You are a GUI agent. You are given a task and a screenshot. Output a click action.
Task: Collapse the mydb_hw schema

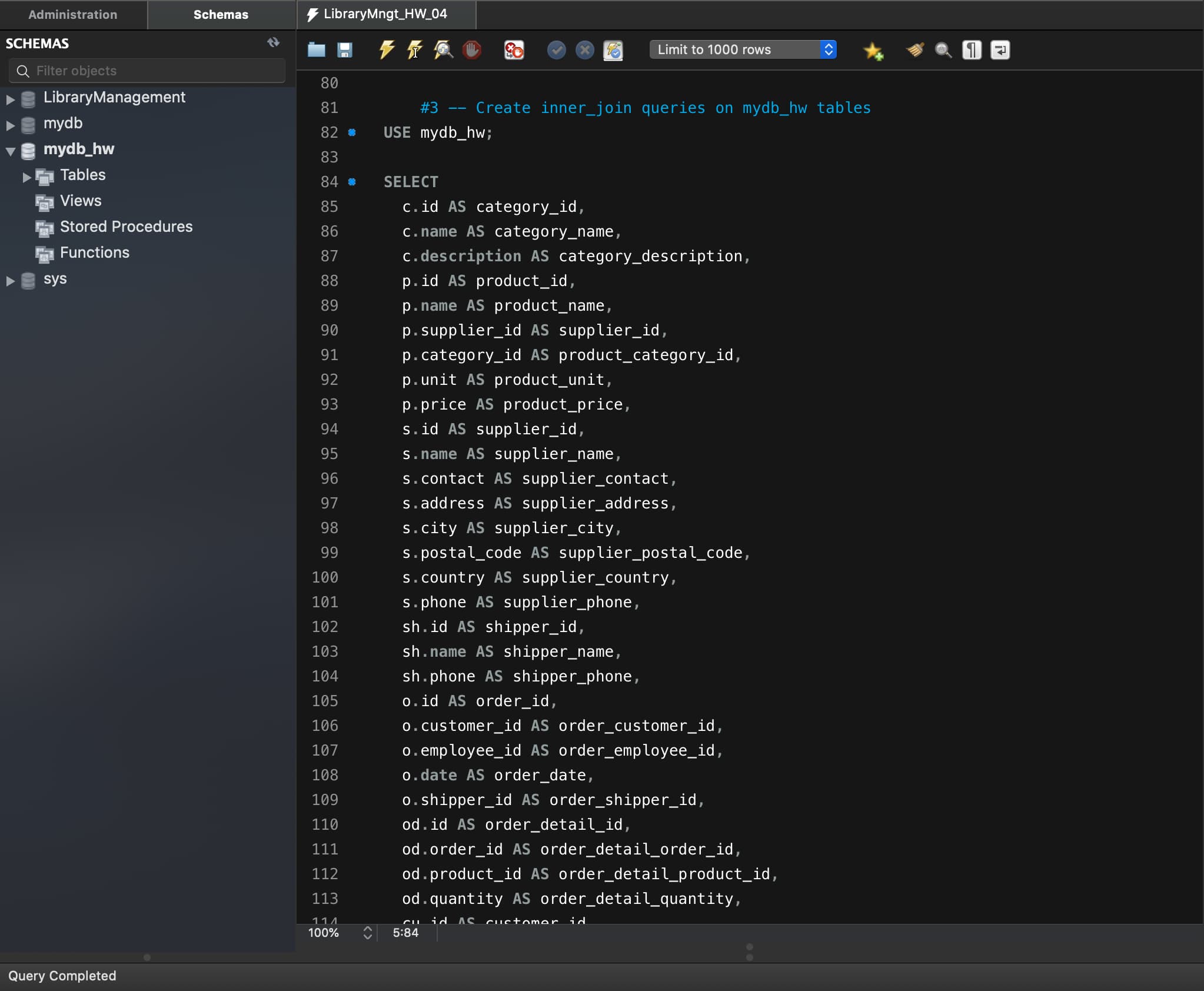[x=10, y=151]
